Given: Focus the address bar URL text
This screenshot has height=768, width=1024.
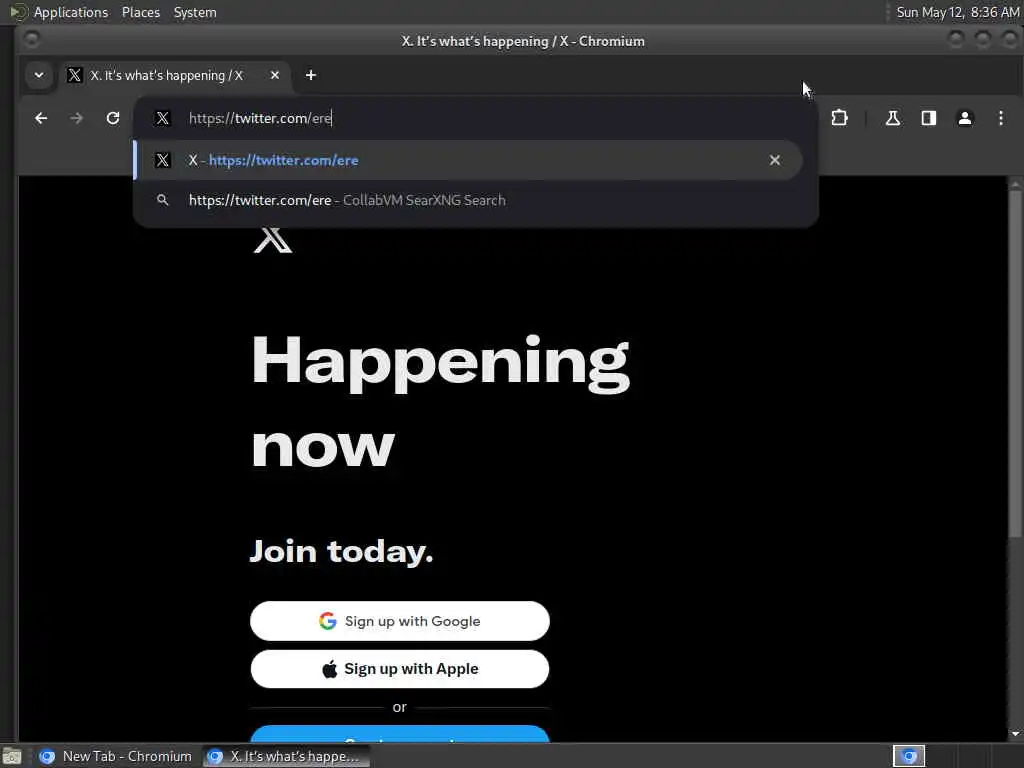Looking at the screenshot, I should coord(261,118).
